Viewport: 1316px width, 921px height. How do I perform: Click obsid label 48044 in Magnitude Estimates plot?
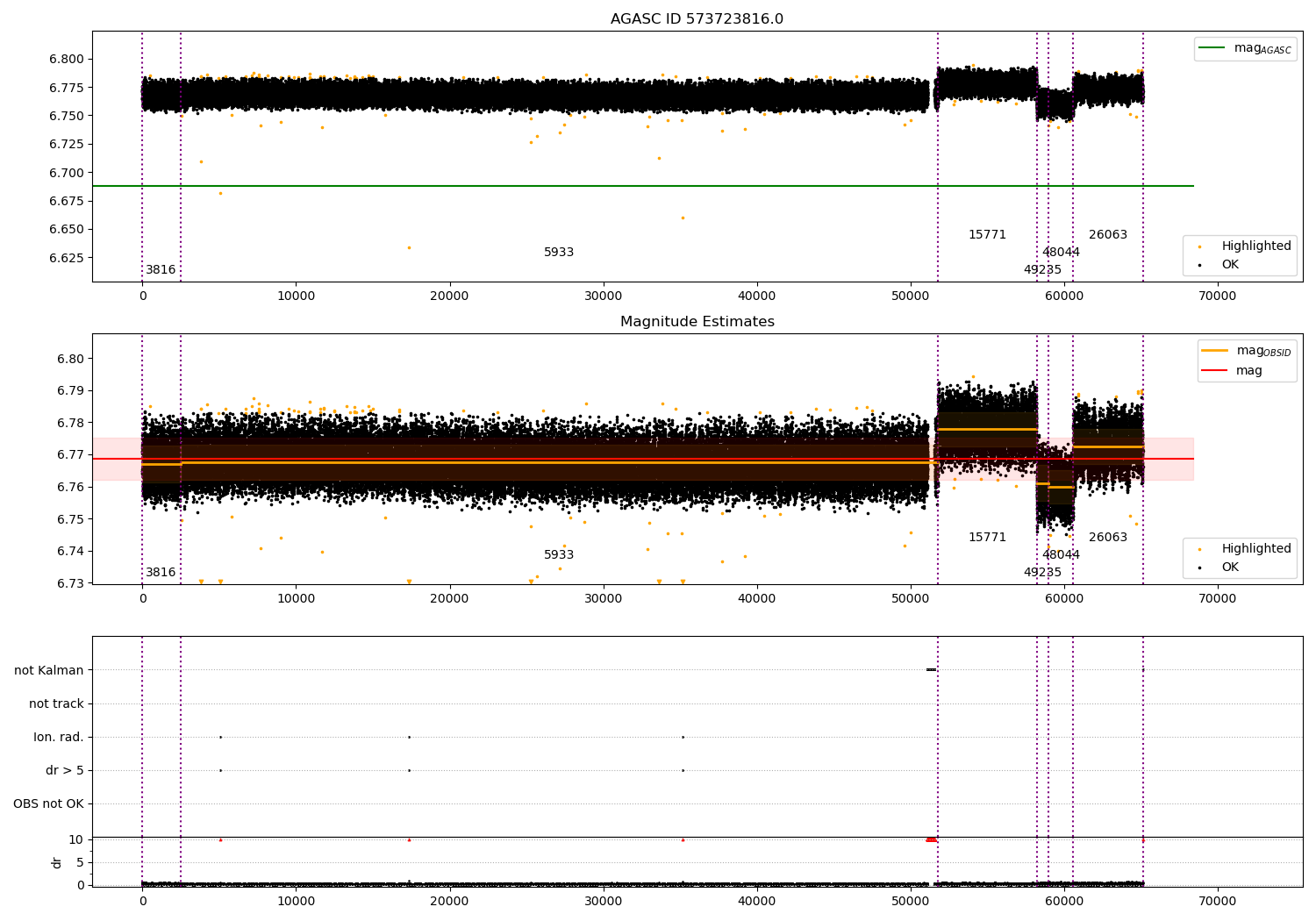point(1061,555)
